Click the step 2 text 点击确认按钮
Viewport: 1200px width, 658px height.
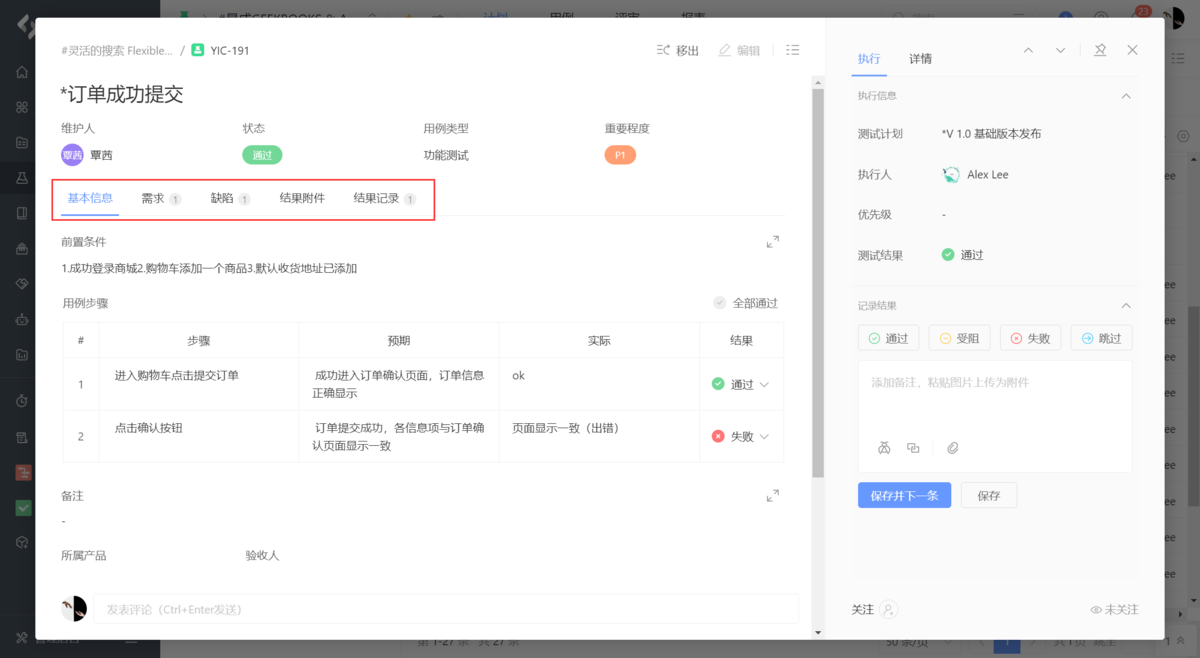[x=149, y=428]
